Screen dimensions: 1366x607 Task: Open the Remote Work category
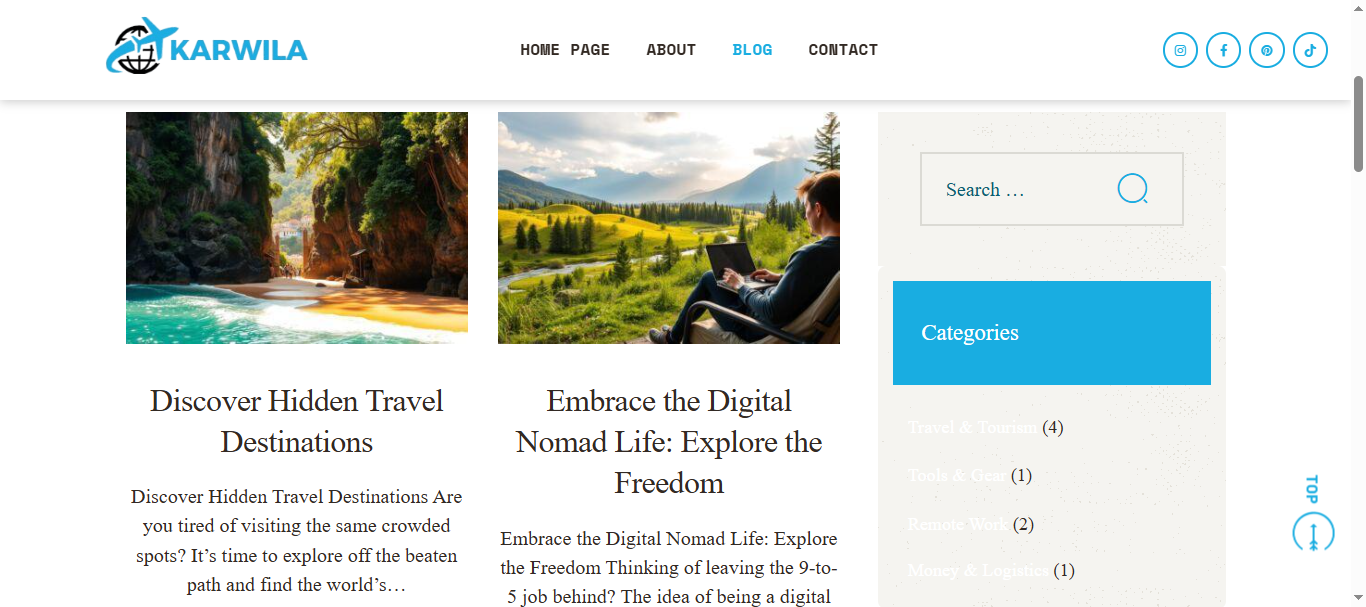pyautogui.click(x=958, y=525)
